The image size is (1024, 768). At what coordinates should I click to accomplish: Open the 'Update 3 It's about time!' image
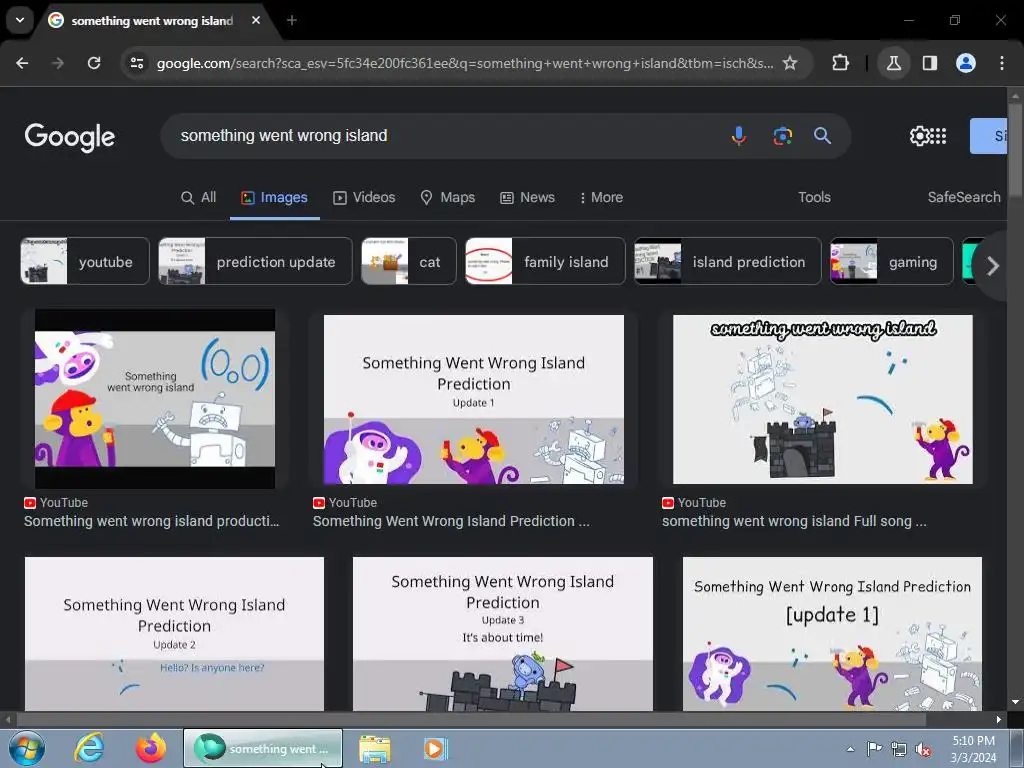[x=503, y=633]
